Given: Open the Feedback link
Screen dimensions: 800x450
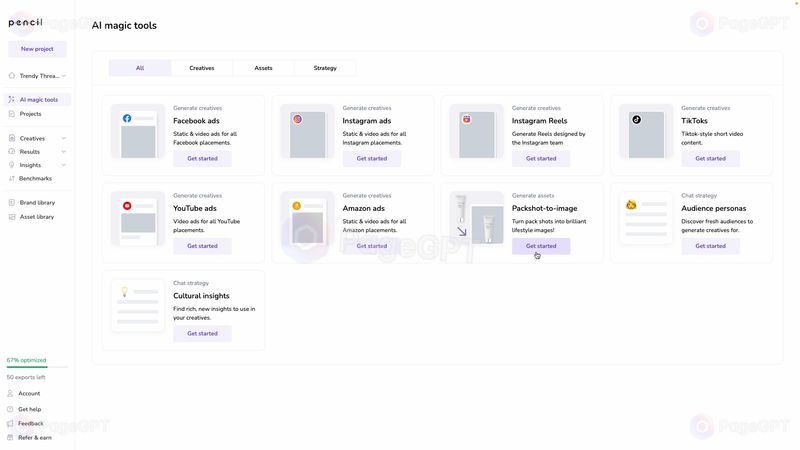Looking at the screenshot, I should point(31,423).
